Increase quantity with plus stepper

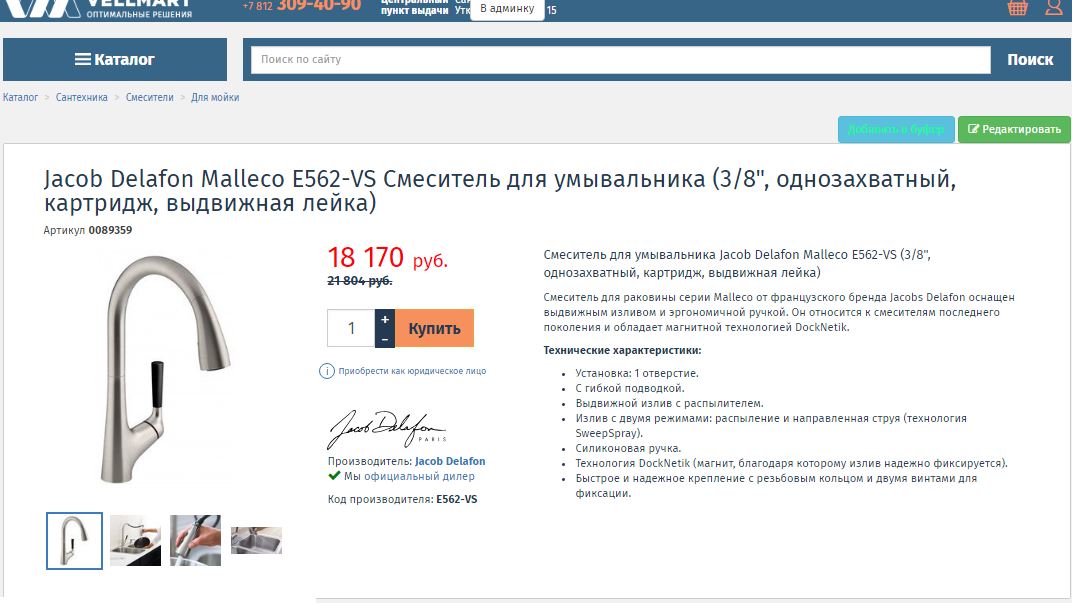point(385,319)
